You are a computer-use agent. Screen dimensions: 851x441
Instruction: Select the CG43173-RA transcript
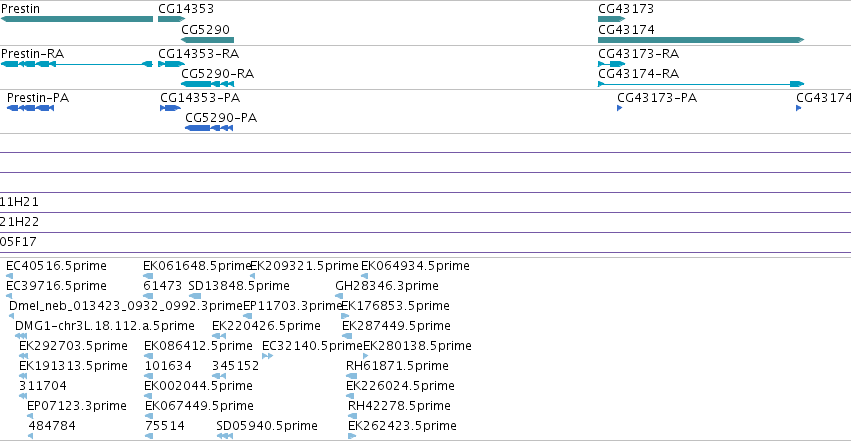(611, 64)
